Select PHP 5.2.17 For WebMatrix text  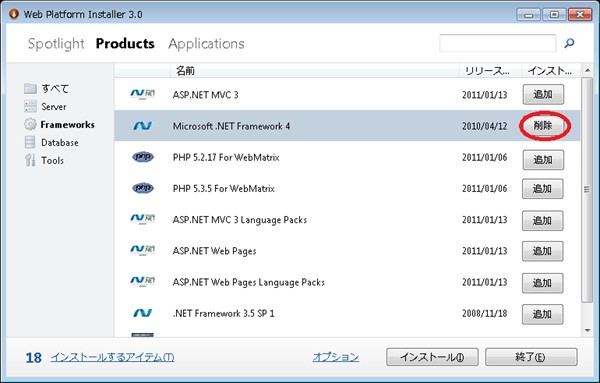point(226,157)
